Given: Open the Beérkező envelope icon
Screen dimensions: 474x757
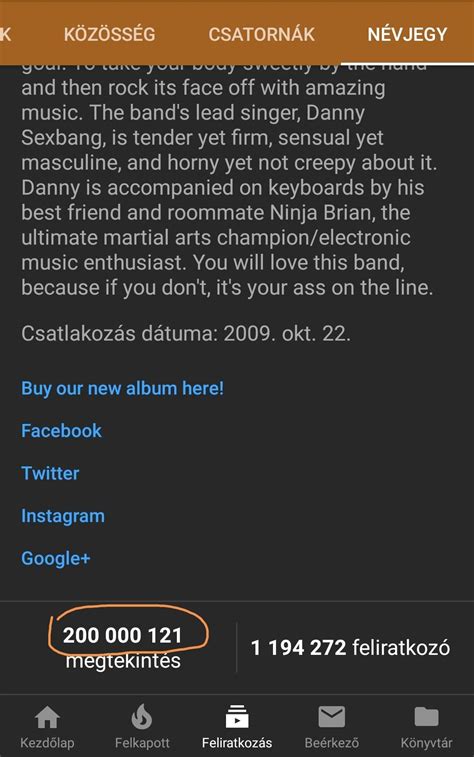Looking at the screenshot, I should tap(332, 716).
